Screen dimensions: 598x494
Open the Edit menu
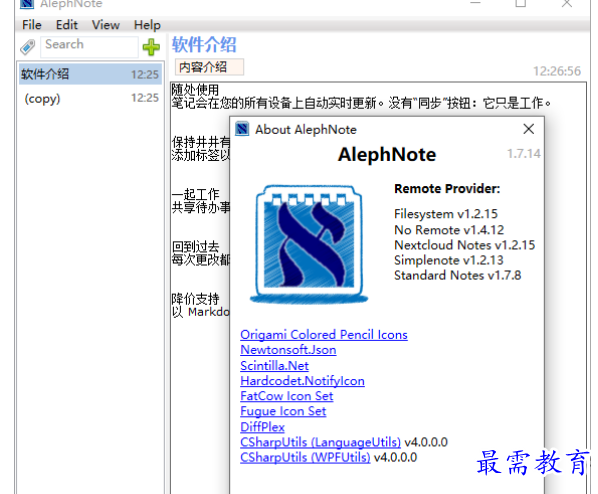pos(67,25)
